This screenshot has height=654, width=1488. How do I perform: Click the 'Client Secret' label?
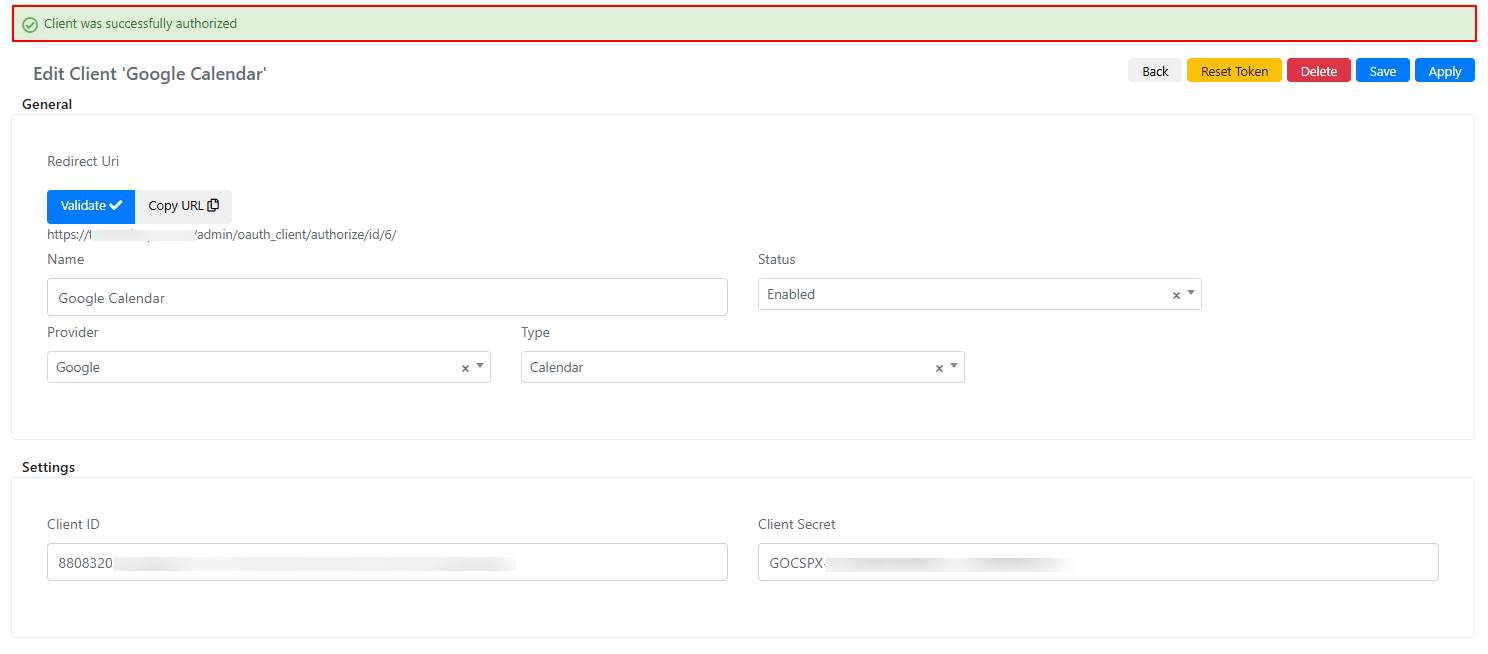797,524
